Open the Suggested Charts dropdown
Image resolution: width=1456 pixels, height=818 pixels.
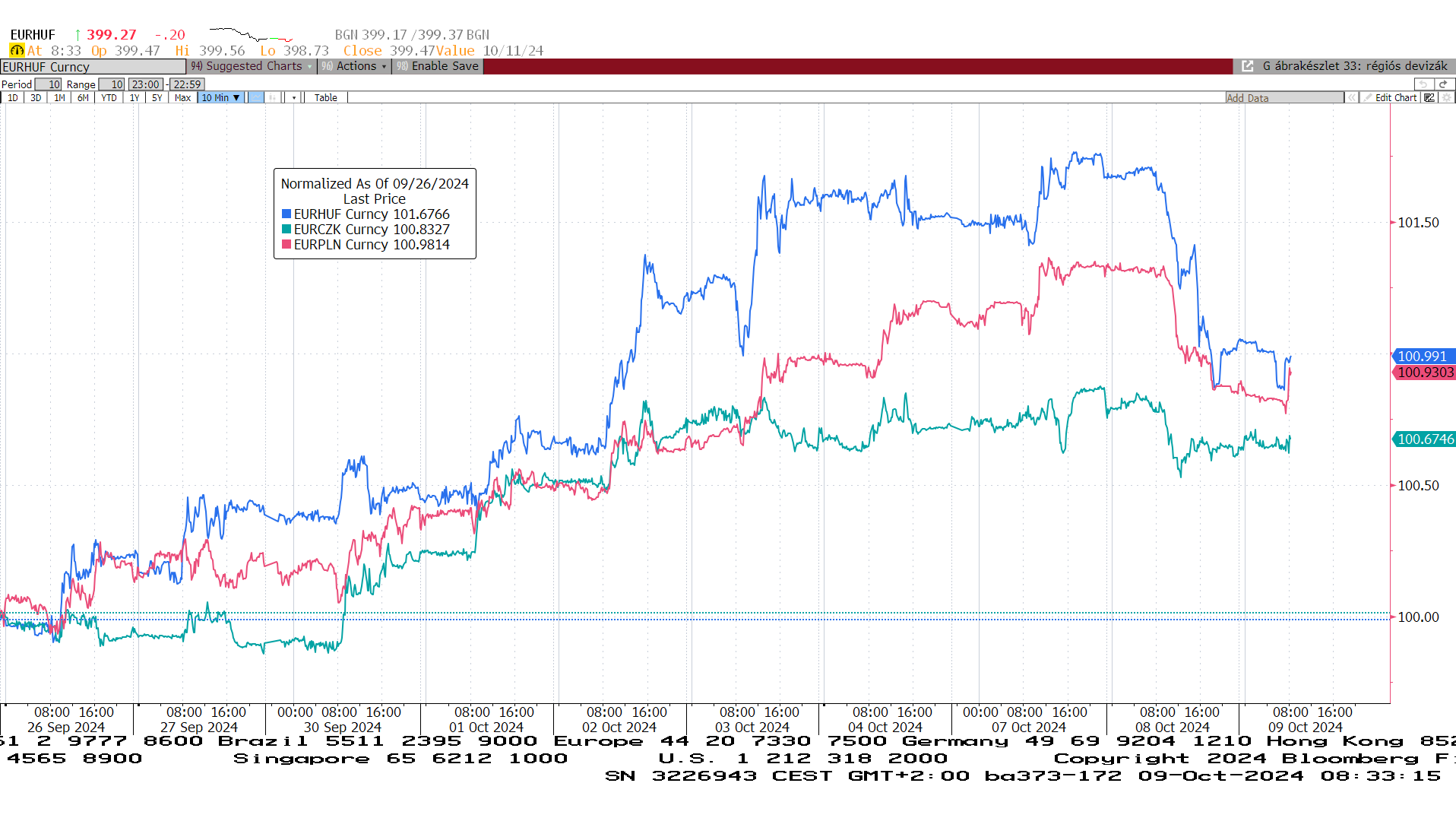(x=252, y=66)
